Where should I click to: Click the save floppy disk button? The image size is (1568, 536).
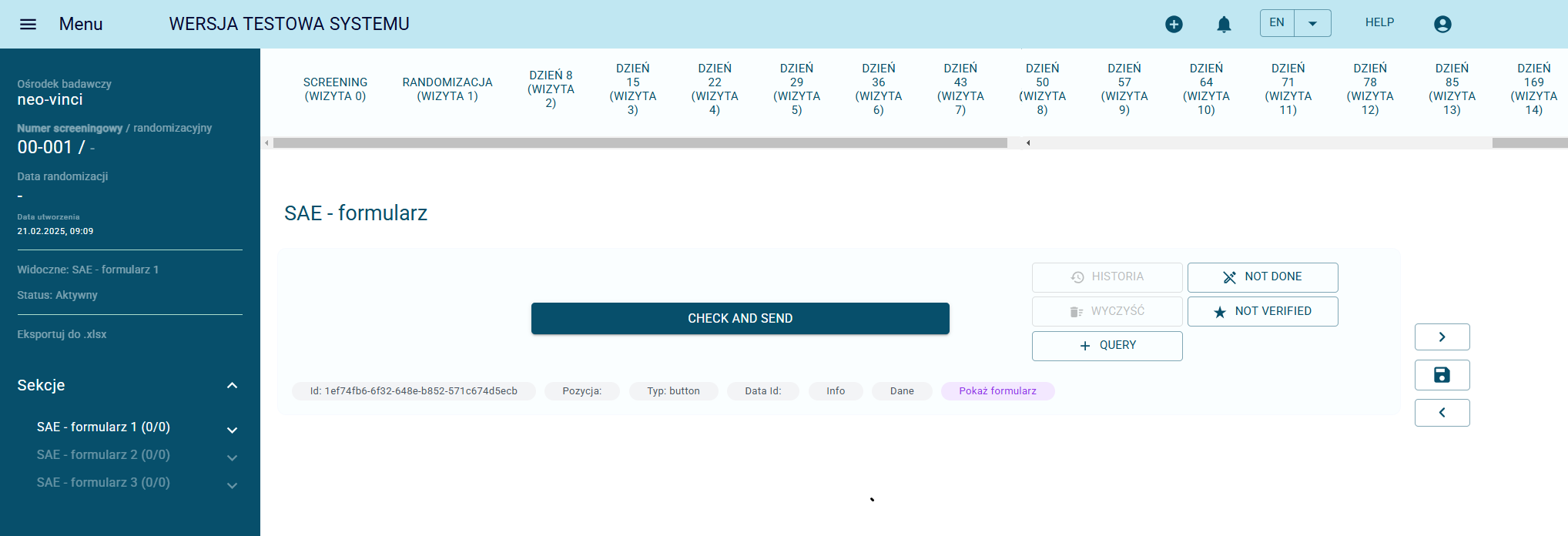coord(1442,375)
